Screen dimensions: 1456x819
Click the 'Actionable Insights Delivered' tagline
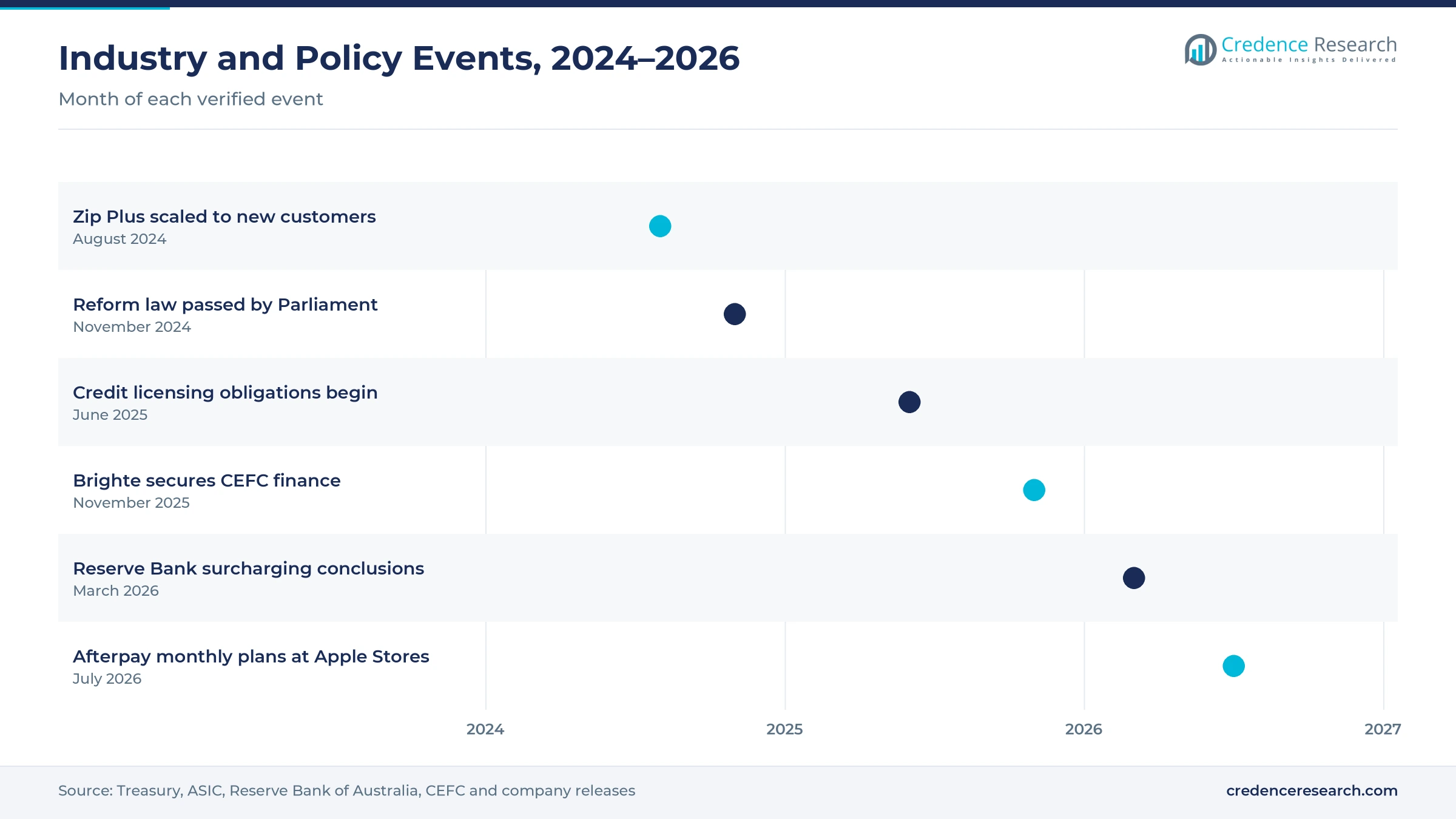pos(1309,60)
